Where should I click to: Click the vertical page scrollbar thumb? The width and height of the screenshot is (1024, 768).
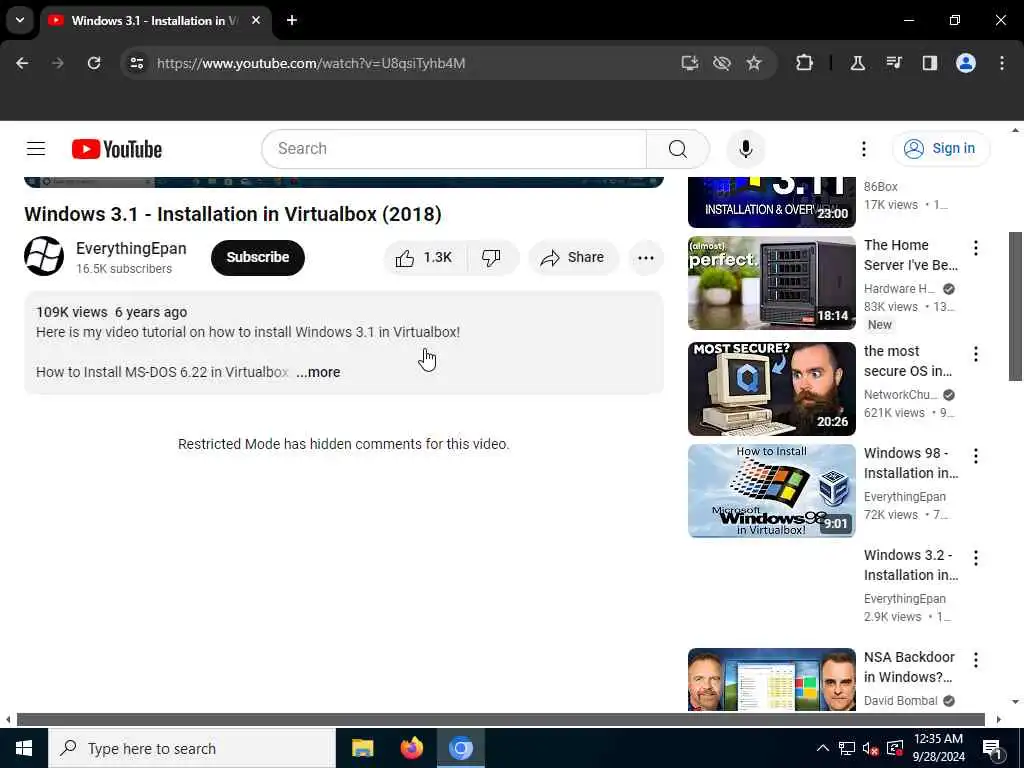tap(1015, 306)
